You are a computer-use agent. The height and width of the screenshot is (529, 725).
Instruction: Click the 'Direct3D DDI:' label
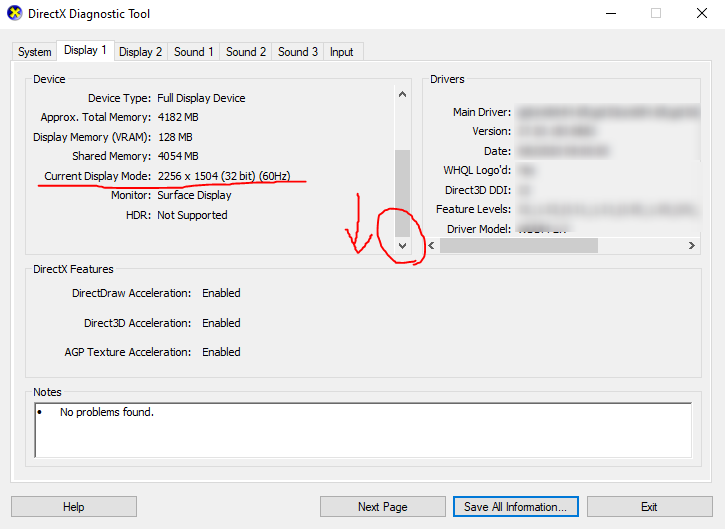pos(478,190)
